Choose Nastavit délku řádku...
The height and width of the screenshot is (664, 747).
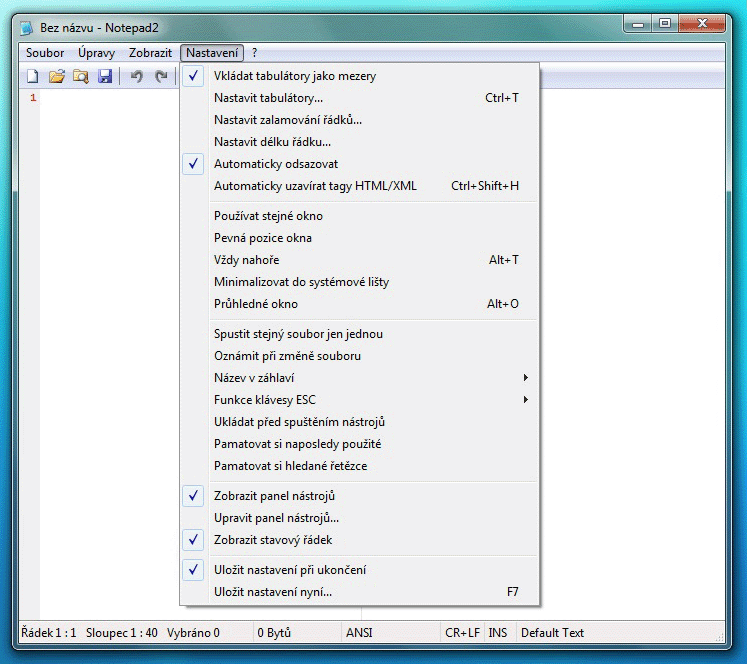click(360, 142)
